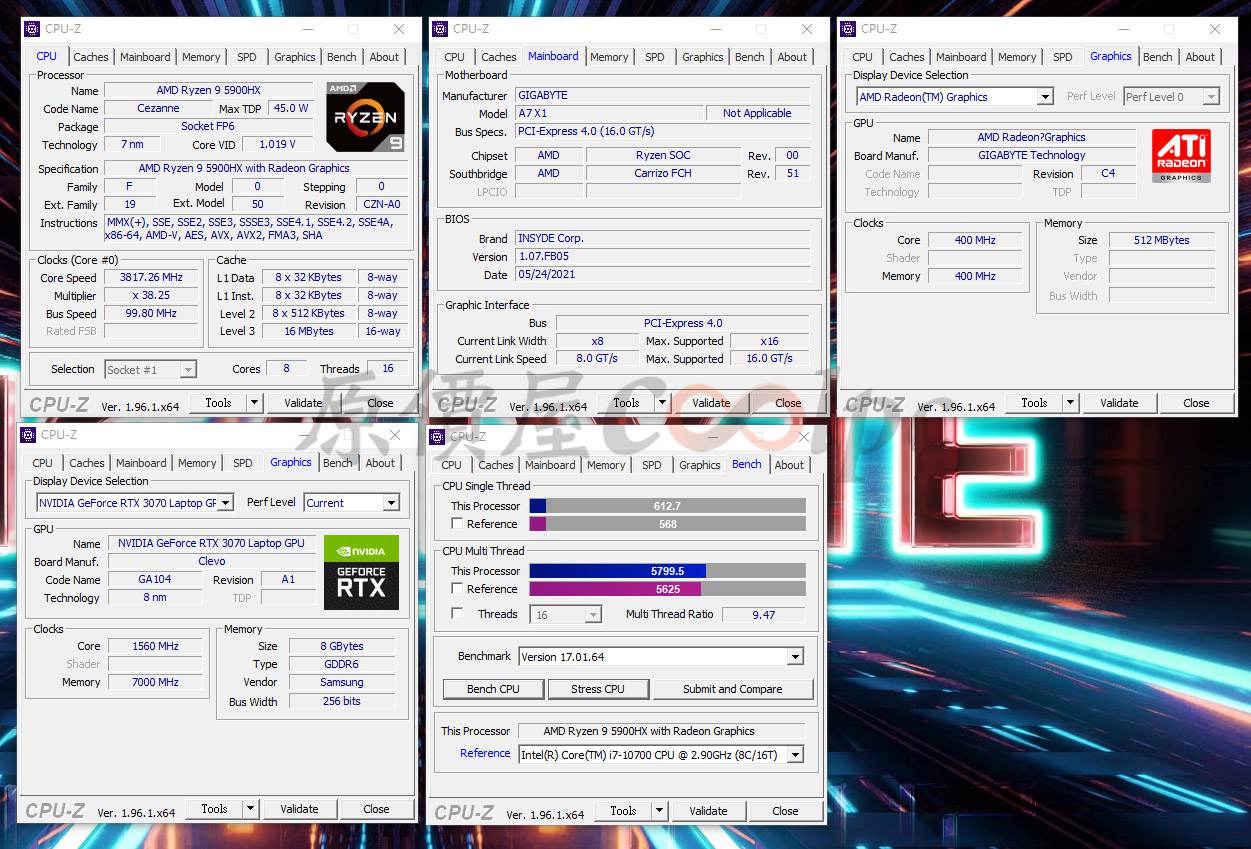This screenshot has width=1251, height=849.
Task: Open the Threads count 16 dropdown
Action: [593, 615]
